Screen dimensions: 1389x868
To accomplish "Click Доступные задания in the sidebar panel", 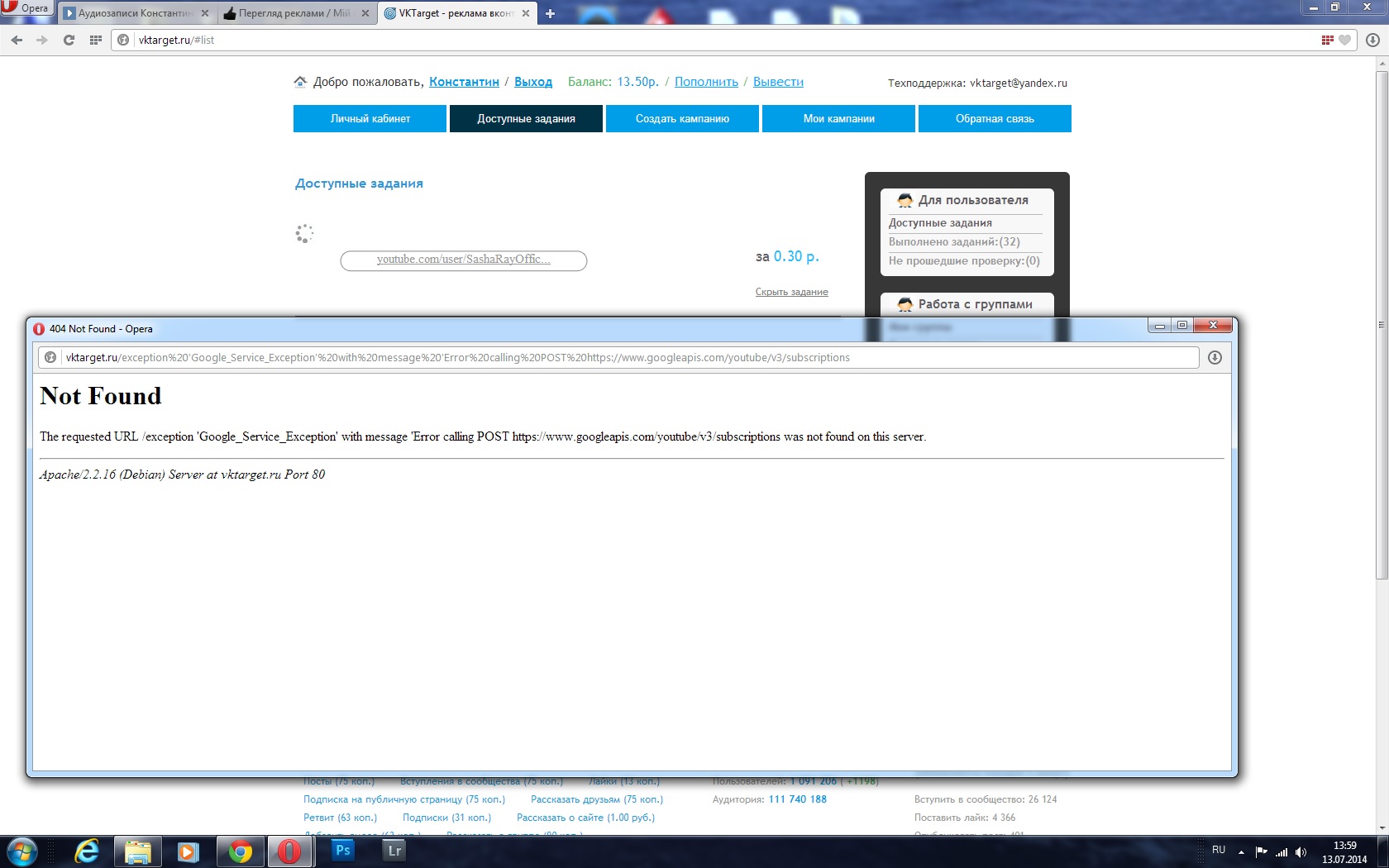I will coord(940,223).
